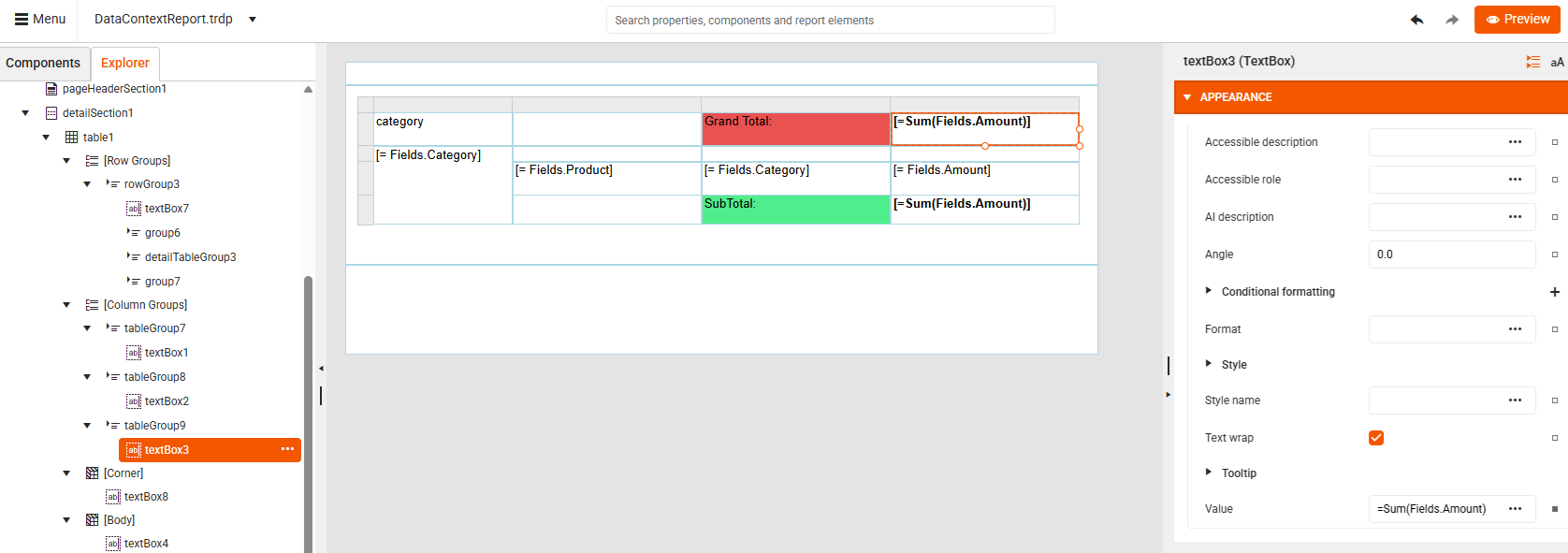Expand the Style property

point(1209,364)
